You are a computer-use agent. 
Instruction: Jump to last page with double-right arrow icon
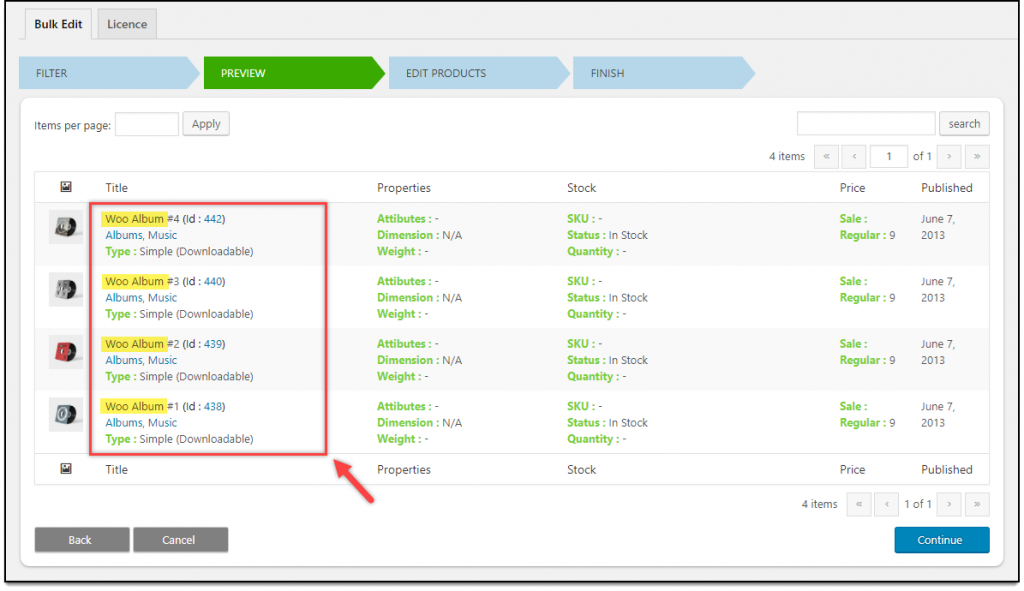click(x=975, y=156)
